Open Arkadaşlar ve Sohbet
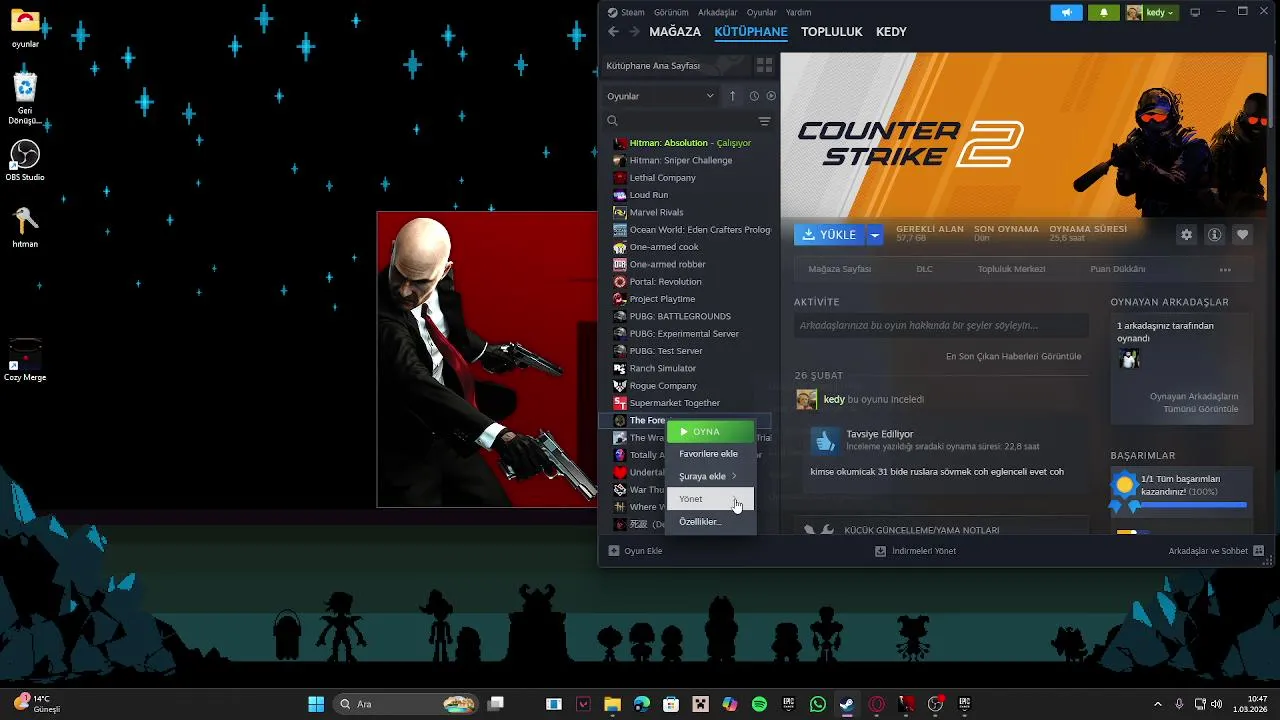The image size is (1280, 720). pyautogui.click(x=1216, y=551)
